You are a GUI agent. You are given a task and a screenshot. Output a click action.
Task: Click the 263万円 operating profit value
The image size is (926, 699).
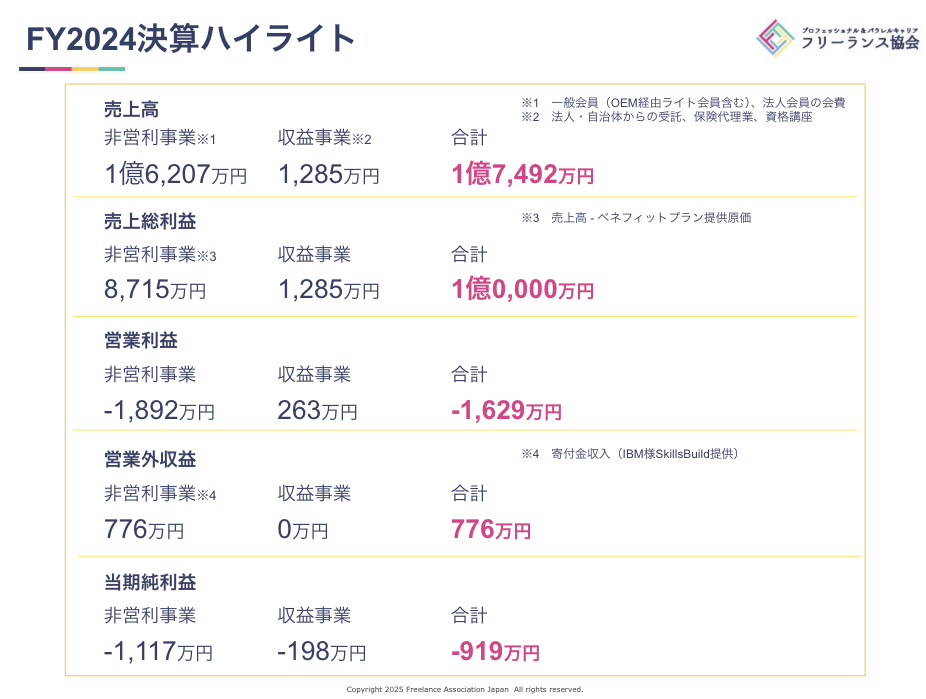click(x=317, y=410)
